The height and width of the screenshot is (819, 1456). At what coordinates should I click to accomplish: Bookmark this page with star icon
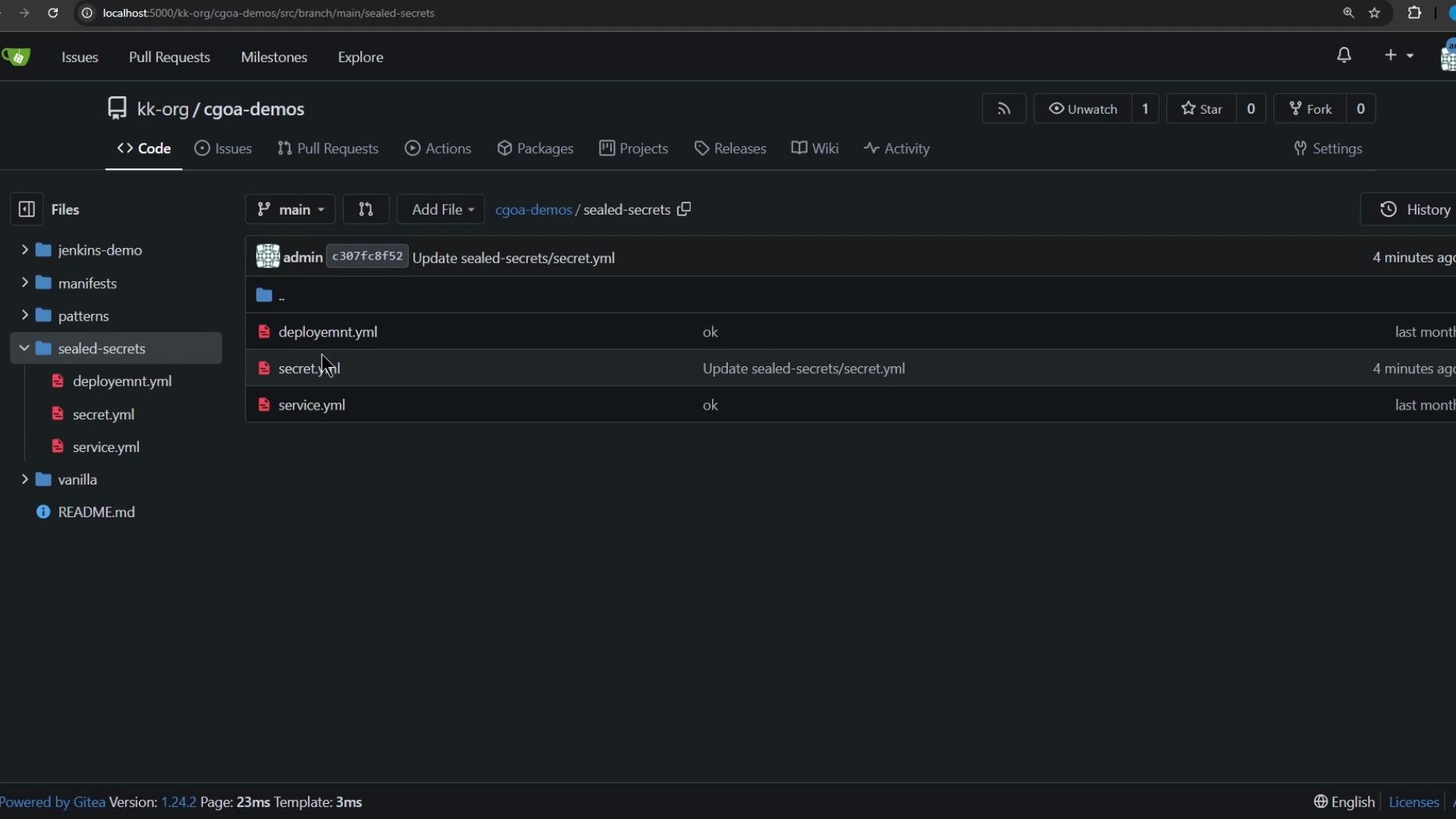pyautogui.click(x=1374, y=13)
